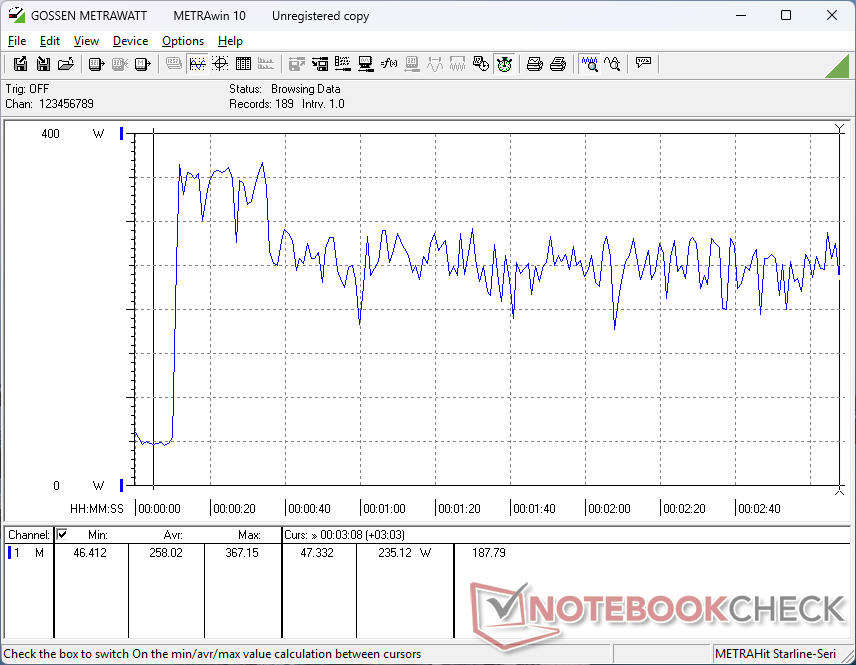The height and width of the screenshot is (665, 856).
Task: Click the f(x) math function icon
Action: point(389,64)
